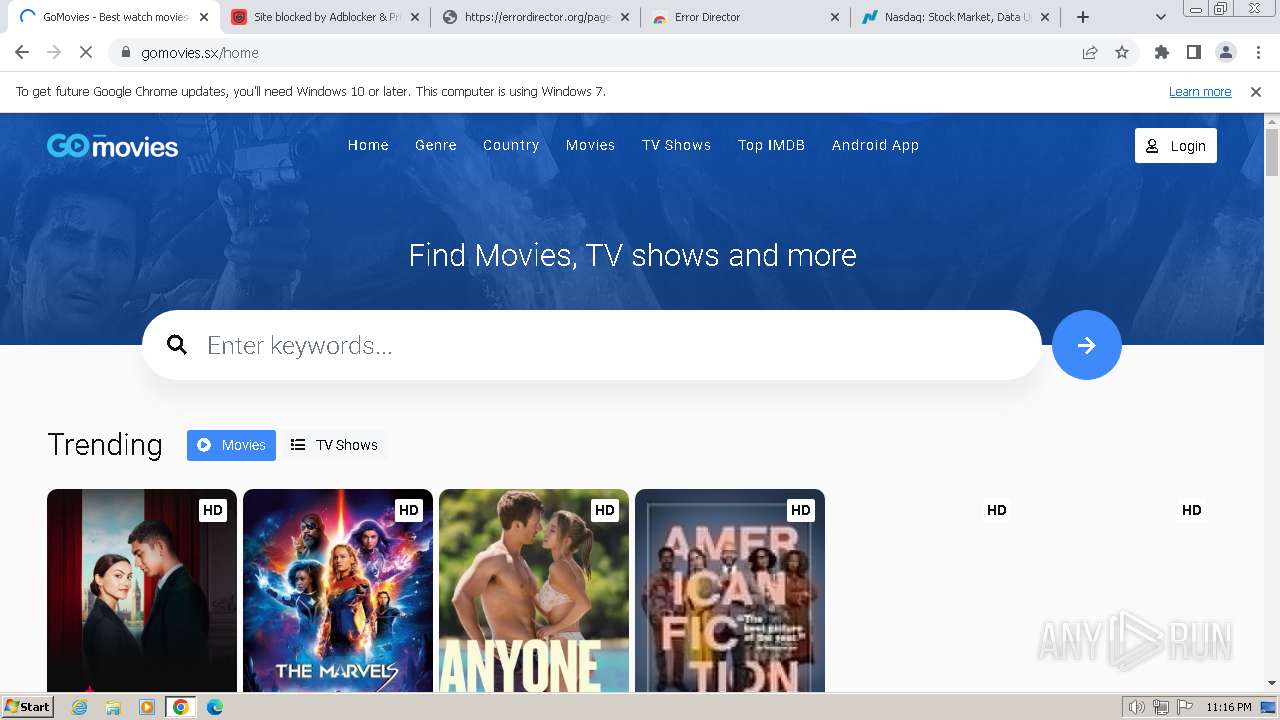Submit search with blue arrow button
This screenshot has height=720, width=1280.
tap(1087, 345)
